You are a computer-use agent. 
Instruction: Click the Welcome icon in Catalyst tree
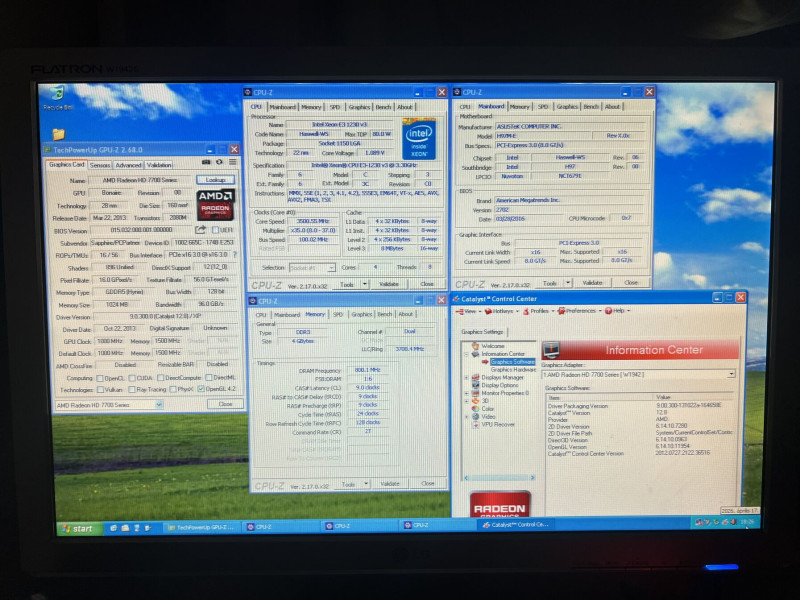[475, 345]
